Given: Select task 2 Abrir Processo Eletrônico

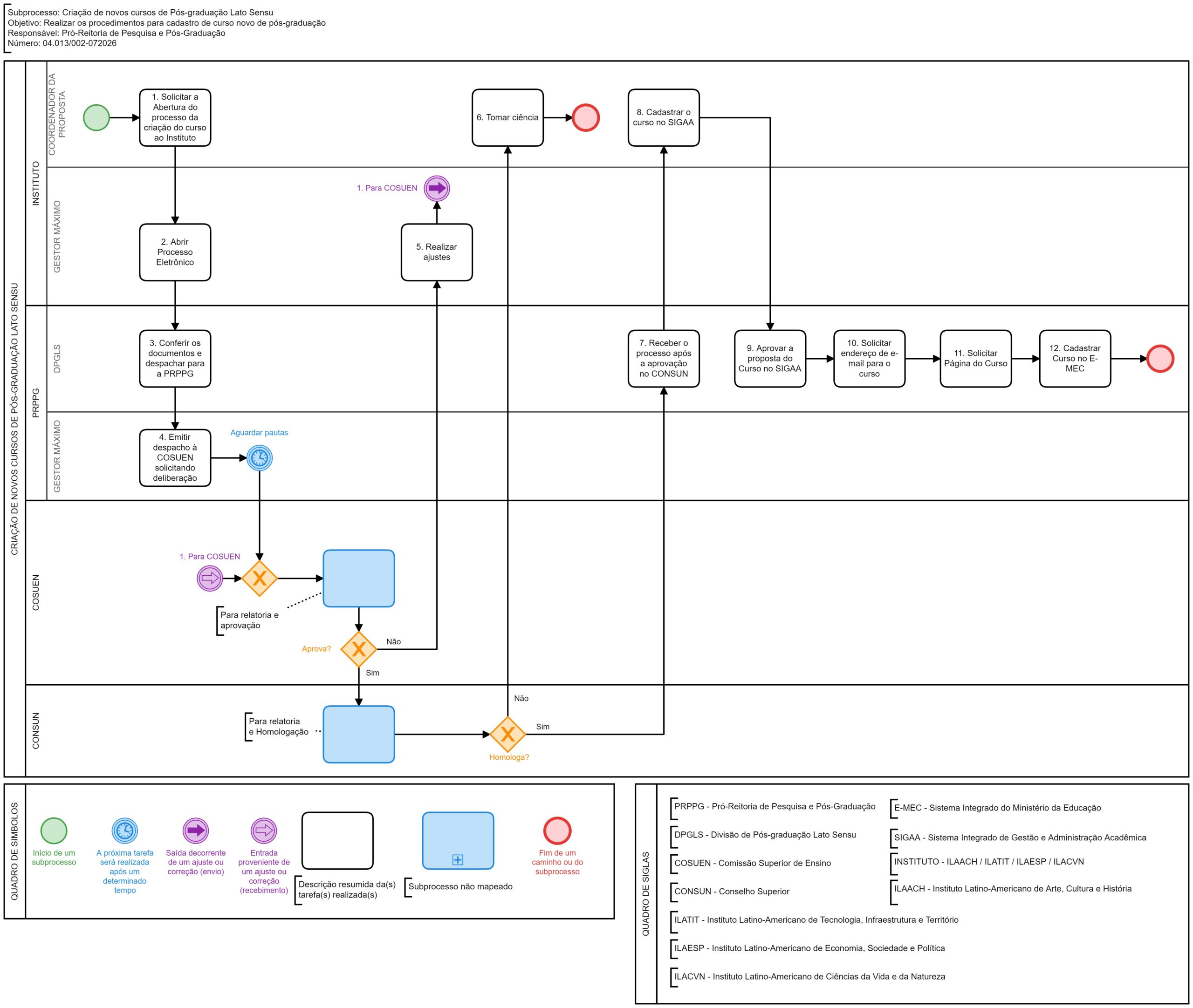Looking at the screenshot, I should point(175,252).
